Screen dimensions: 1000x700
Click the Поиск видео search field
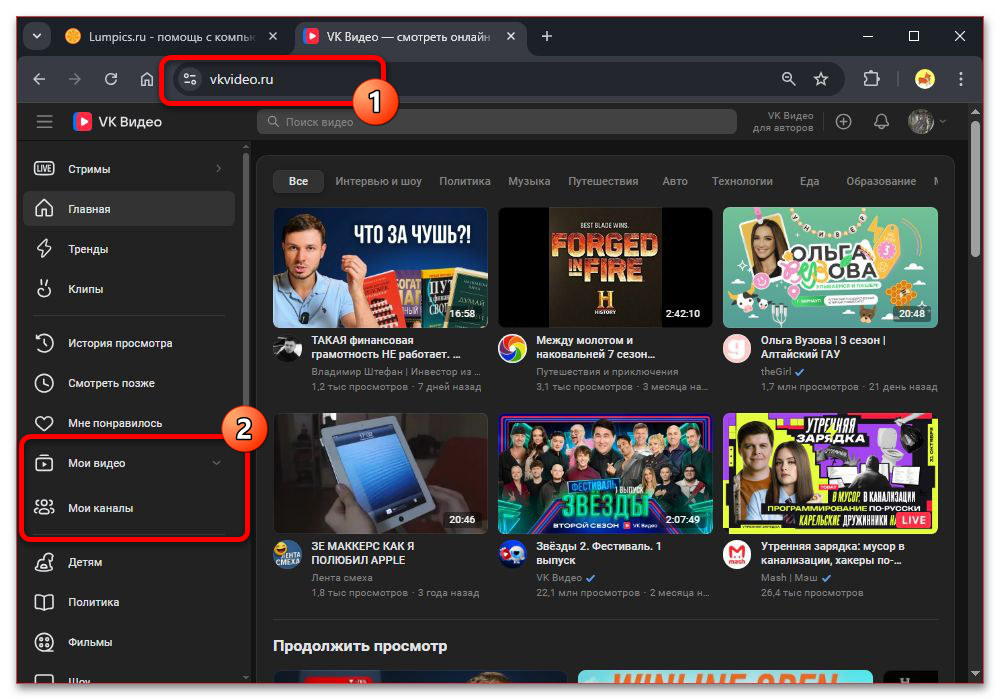(x=496, y=122)
